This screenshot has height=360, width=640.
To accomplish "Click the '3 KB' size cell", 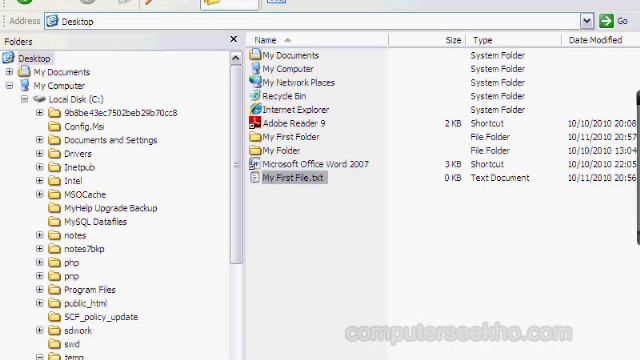I will (x=453, y=164).
